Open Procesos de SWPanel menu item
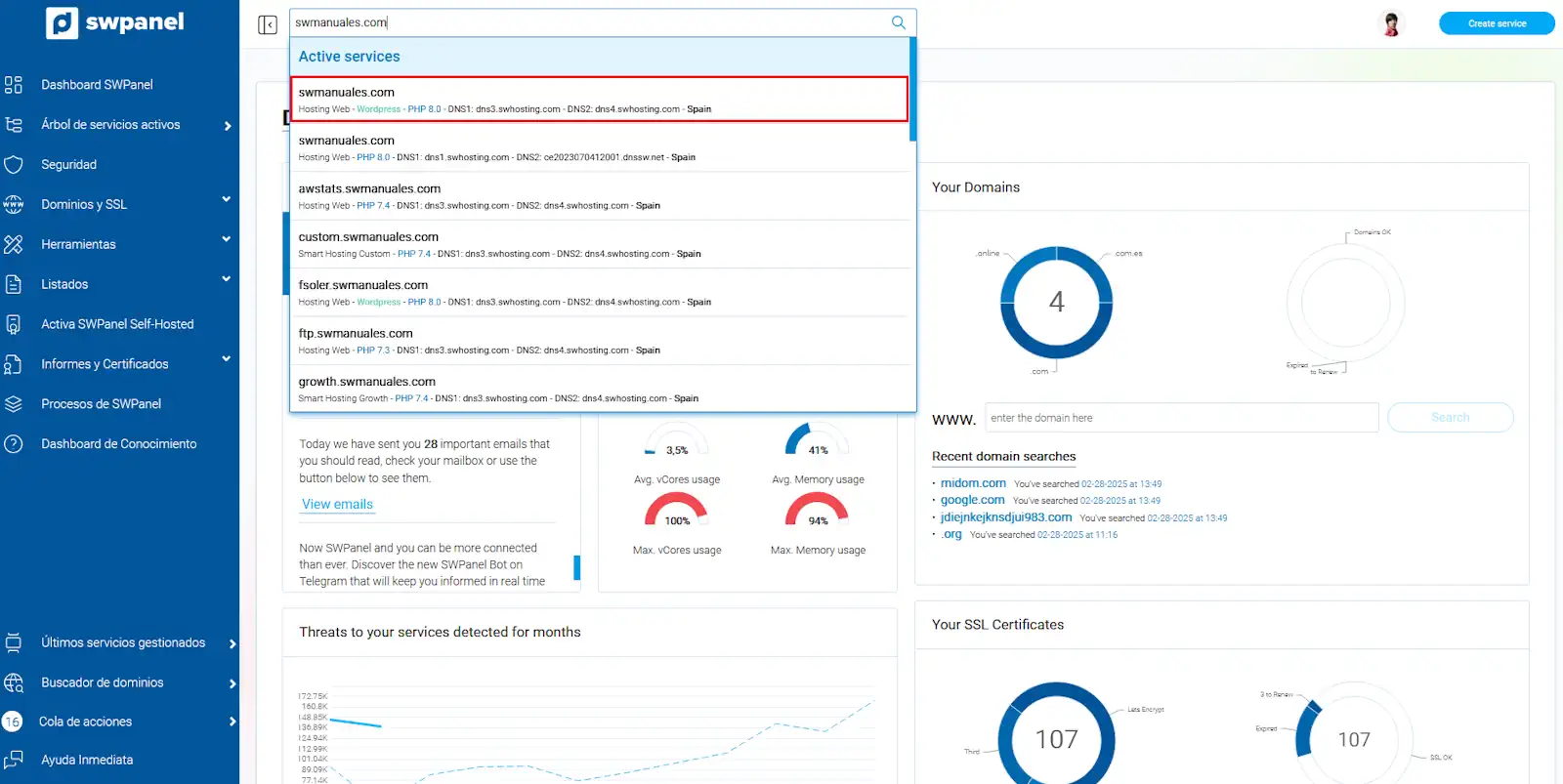This screenshot has height=784, width=1563. [101, 404]
